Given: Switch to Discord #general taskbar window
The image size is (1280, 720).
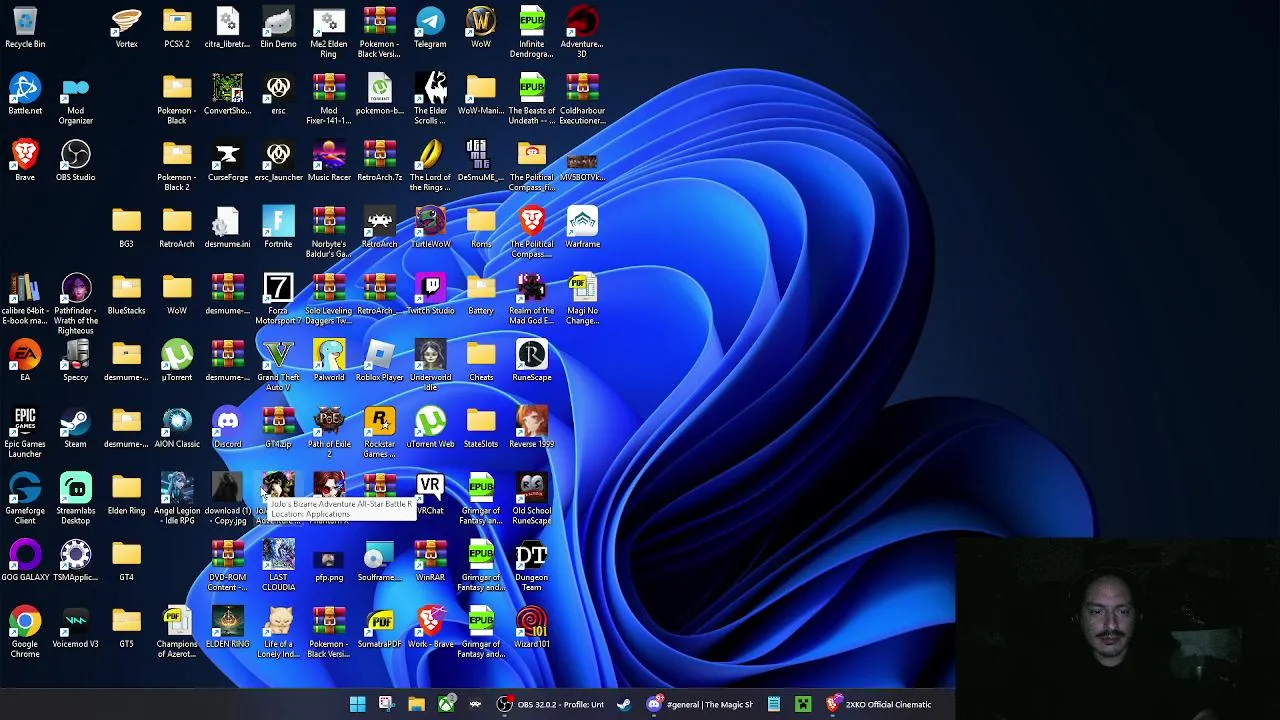Looking at the screenshot, I should click(699, 704).
